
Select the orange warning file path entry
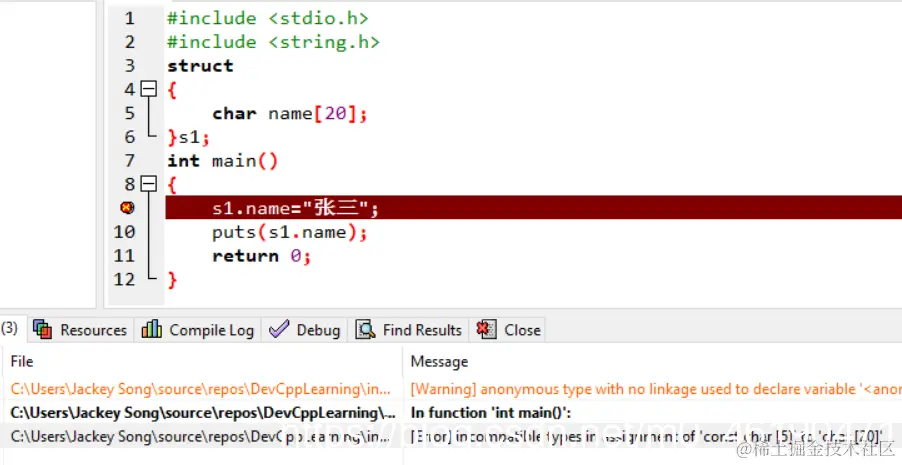point(201,389)
